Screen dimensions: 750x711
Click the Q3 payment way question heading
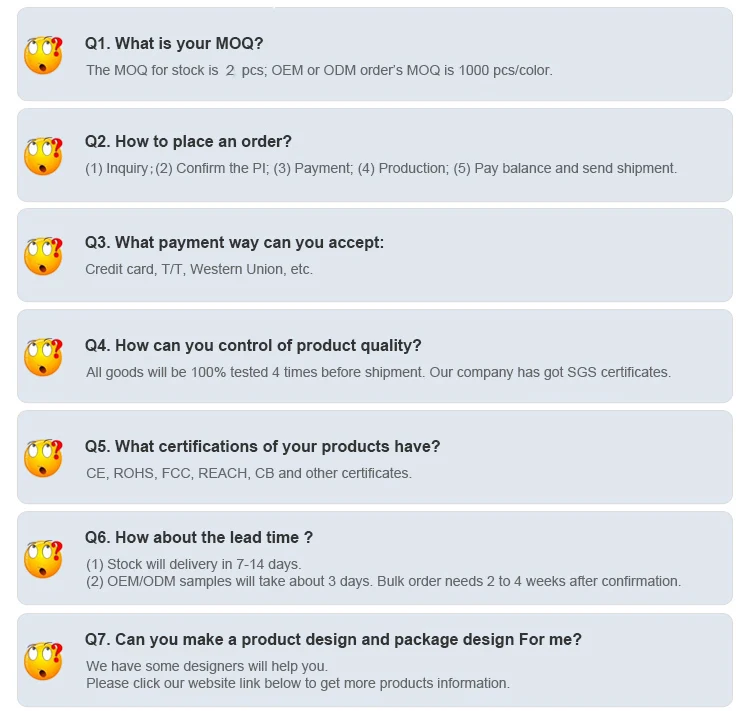coord(234,243)
